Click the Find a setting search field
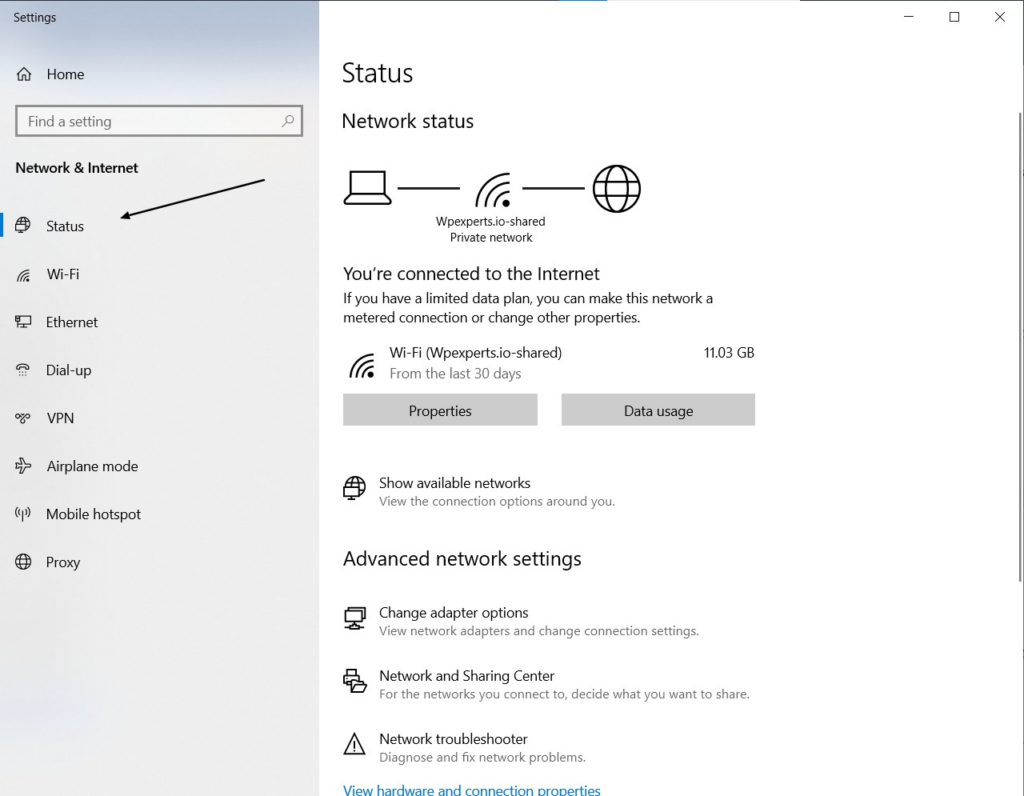Image resolution: width=1024 pixels, height=796 pixels. coord(150,120)
